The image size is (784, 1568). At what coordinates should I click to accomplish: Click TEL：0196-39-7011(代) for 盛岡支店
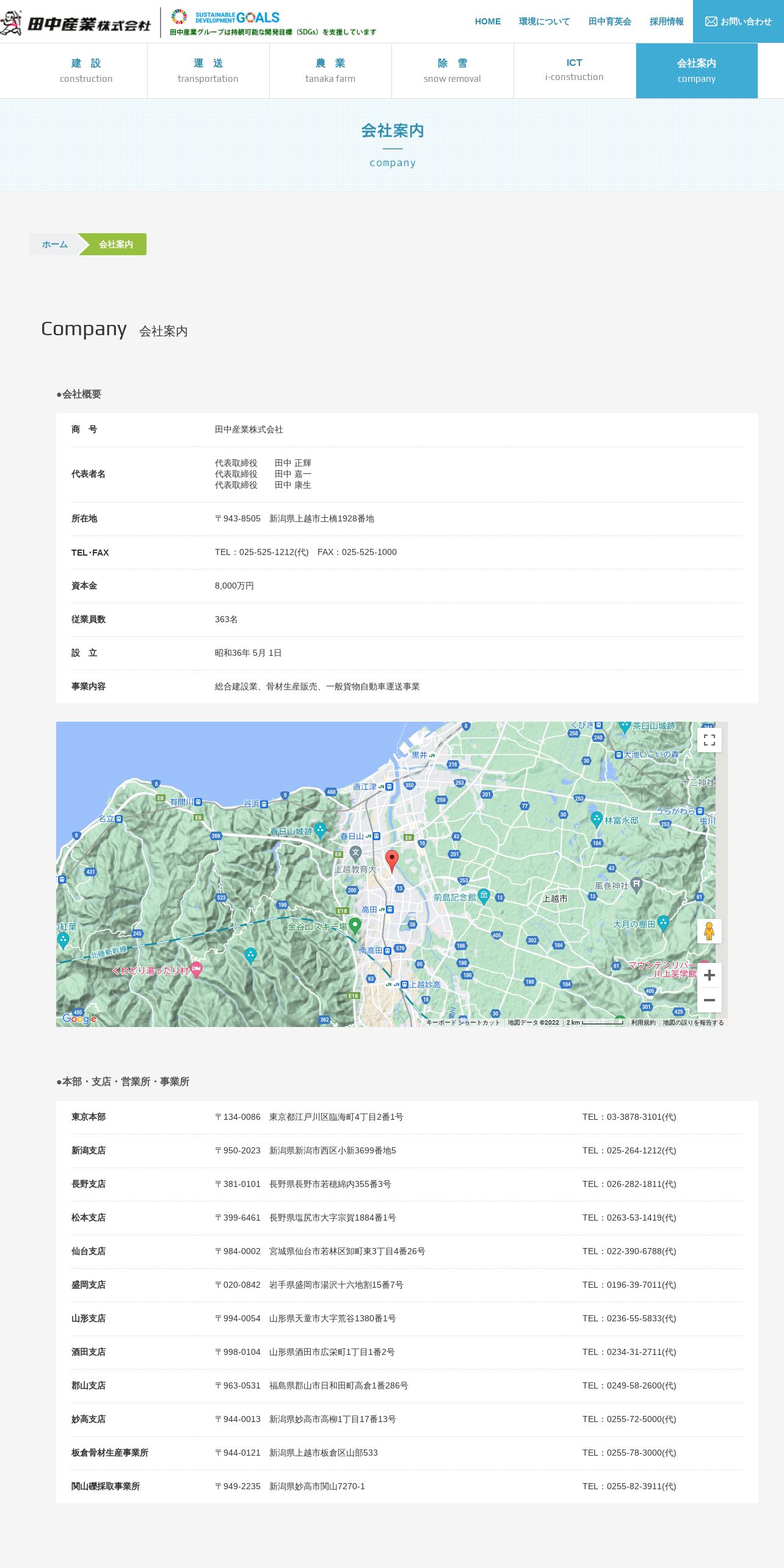[630, 1285]
